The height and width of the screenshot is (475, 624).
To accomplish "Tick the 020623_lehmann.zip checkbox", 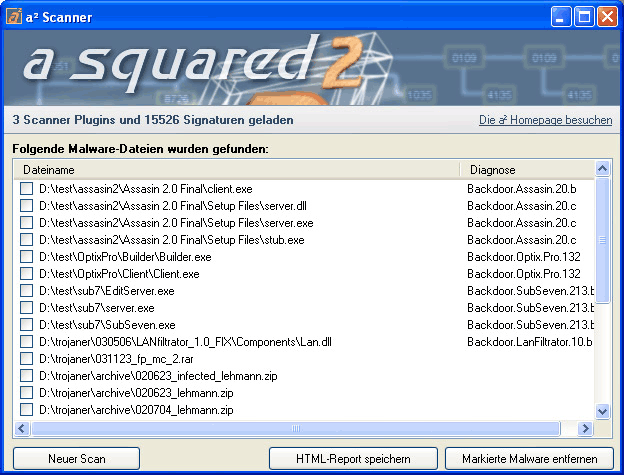I will coord(26,393).
